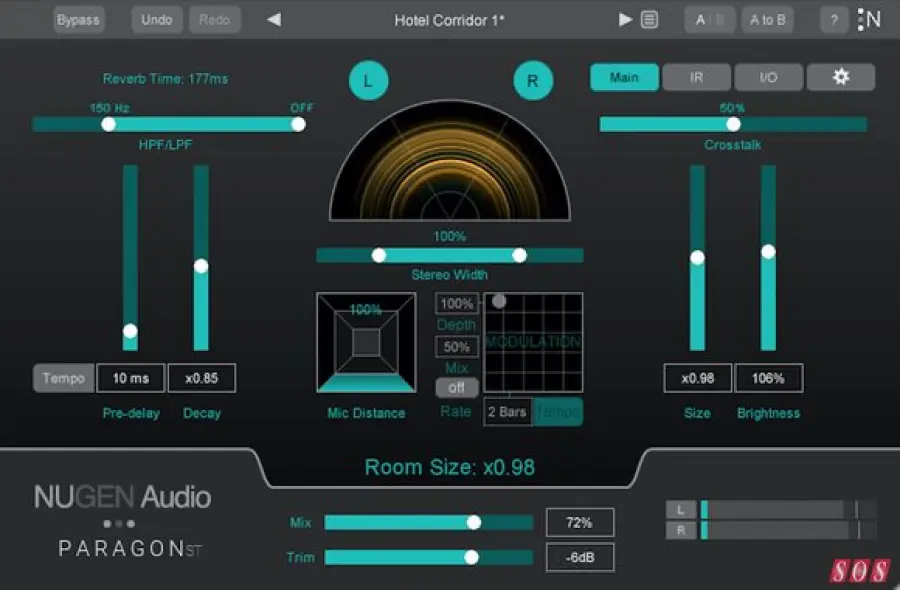Open the 2 Bars rate dropdown
The height and width of the screenshot is (590, 900).
(x=507, y=412)
